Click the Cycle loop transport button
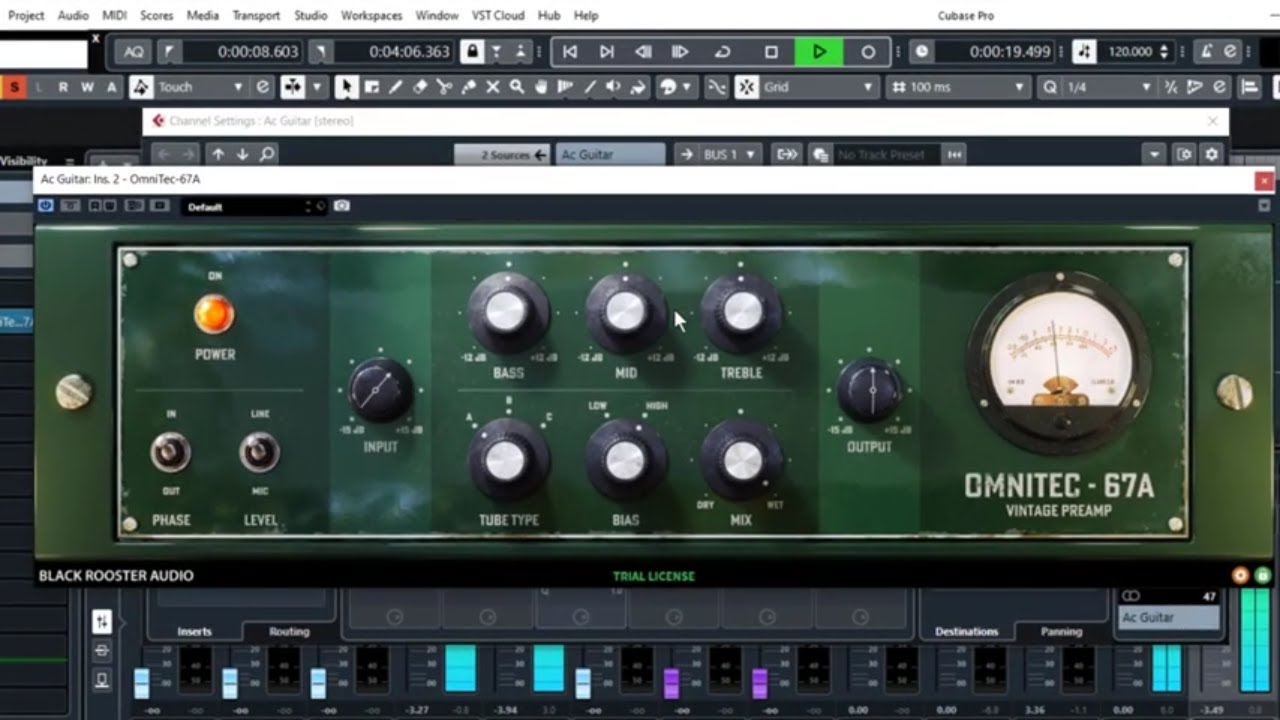1280x720 pixels. coord(722,52)
